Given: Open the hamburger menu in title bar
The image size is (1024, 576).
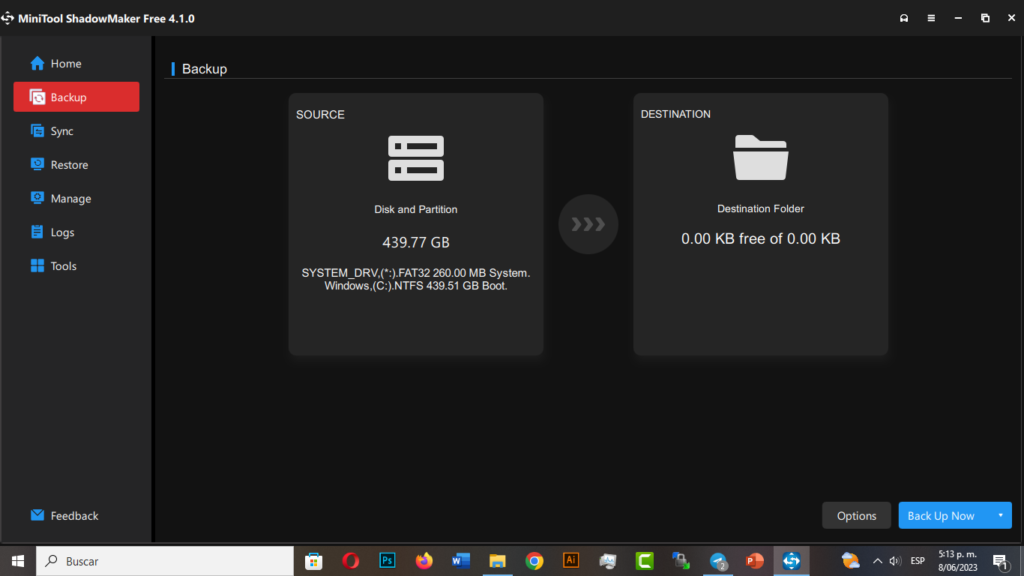Looking at the screenshot, I should click(931, 18).
